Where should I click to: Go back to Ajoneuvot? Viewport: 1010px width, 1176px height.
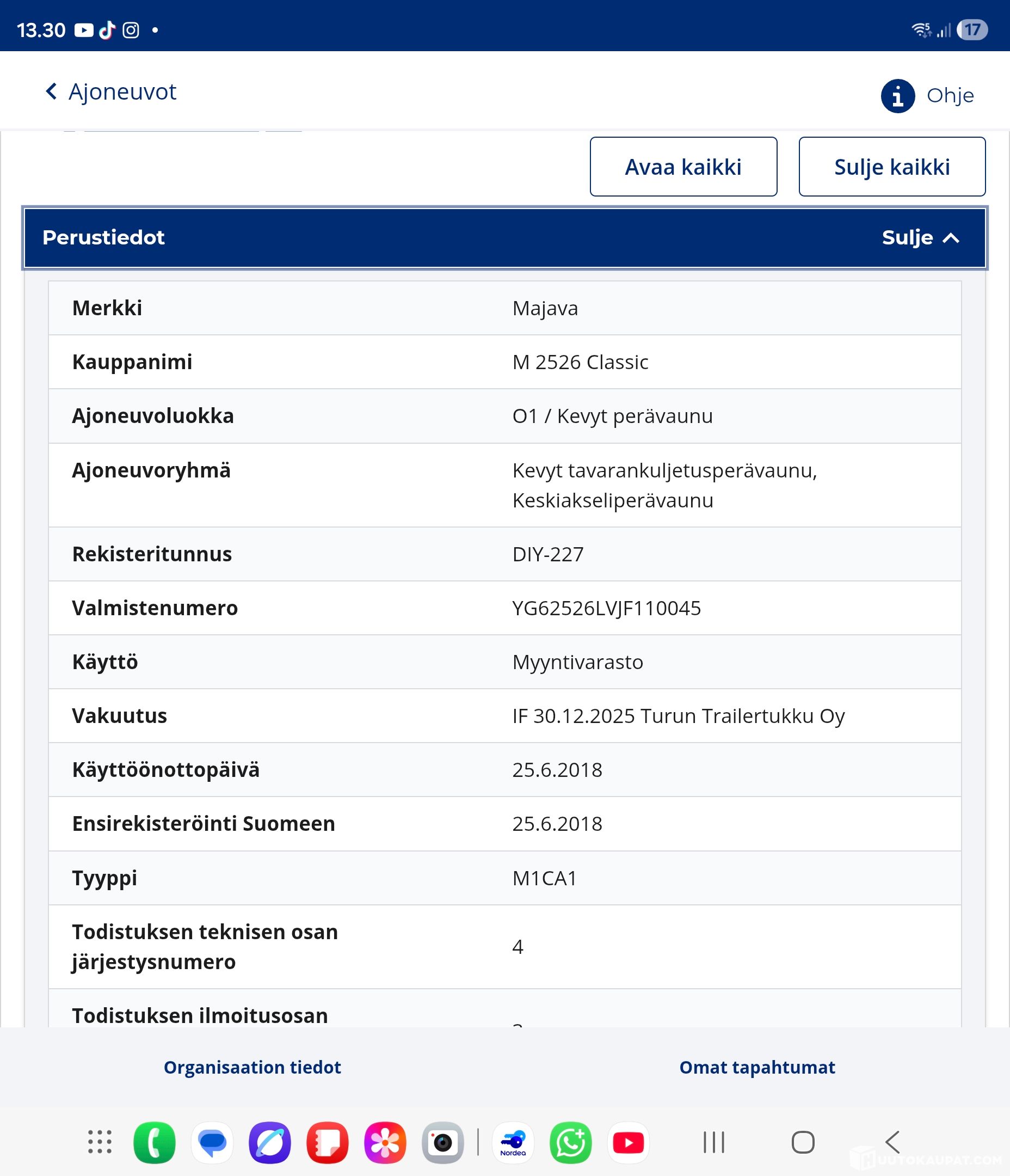coord(111,91)
